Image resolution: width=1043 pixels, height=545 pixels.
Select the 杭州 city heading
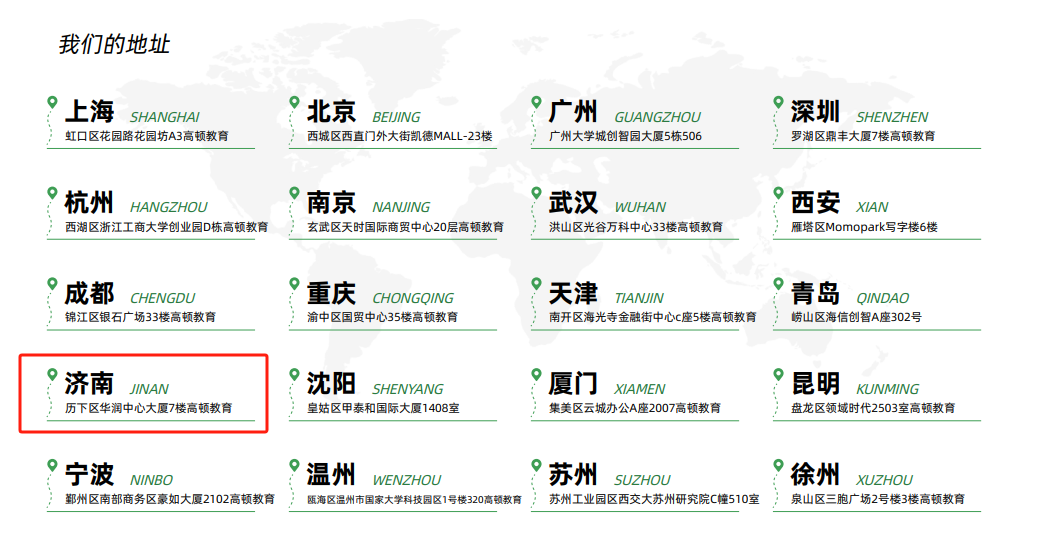89,202
